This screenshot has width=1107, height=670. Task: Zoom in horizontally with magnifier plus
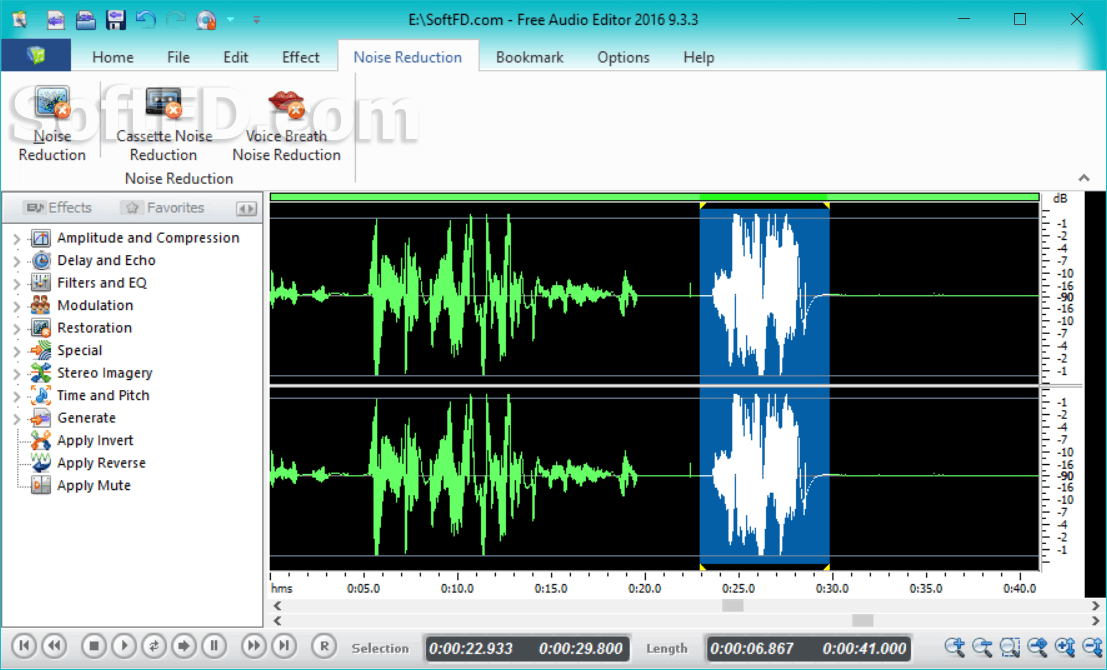[955, 646]
